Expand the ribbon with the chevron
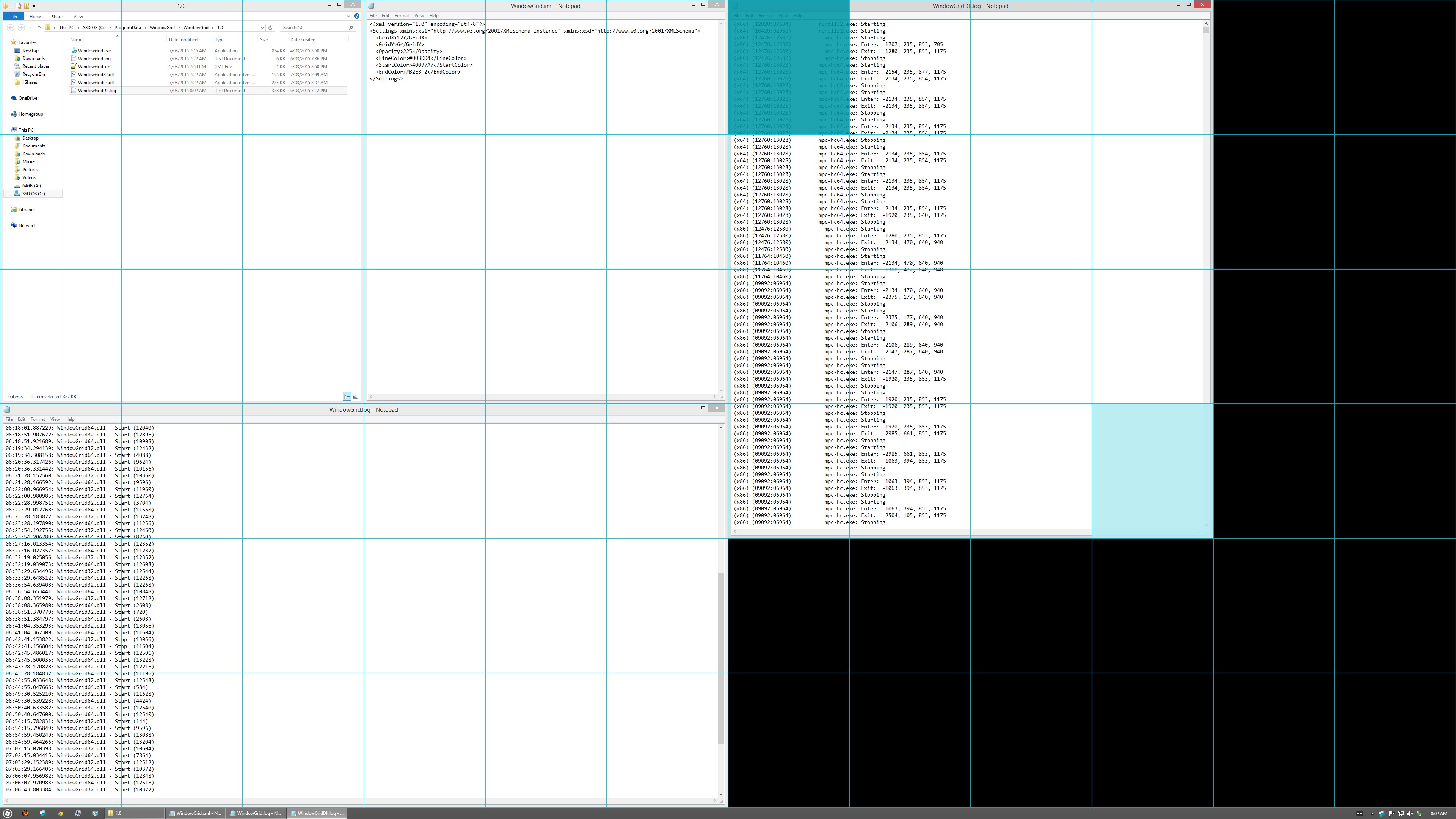The height and width of the screenshot is (819, 1456). click(x=348, y=16)
